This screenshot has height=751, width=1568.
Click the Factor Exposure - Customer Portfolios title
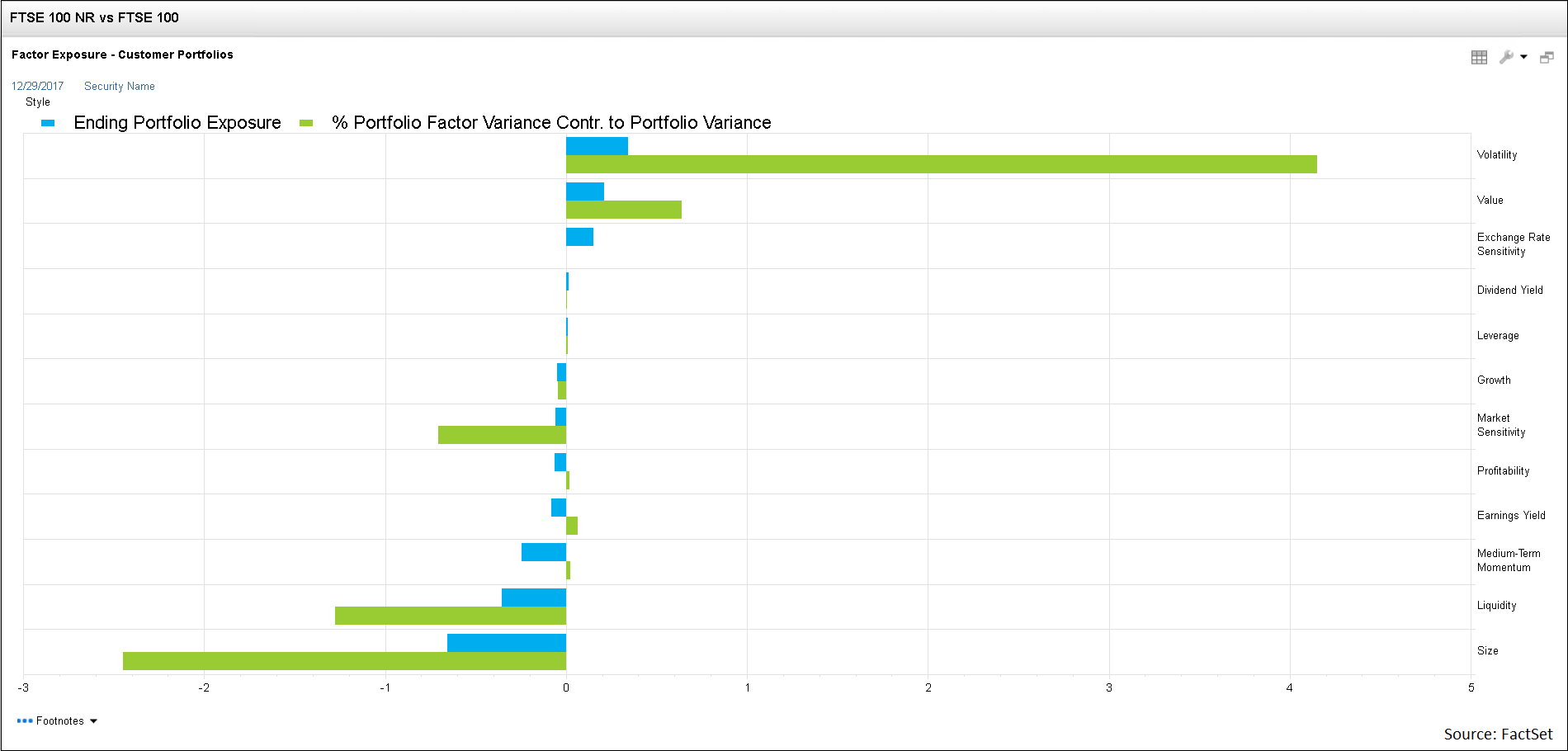[122, 54]
